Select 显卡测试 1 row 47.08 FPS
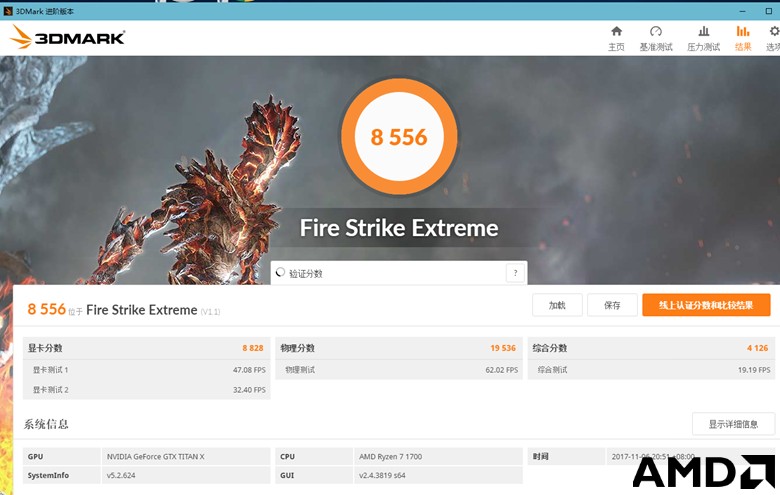780x495 pixels. (x=146, y=370)
